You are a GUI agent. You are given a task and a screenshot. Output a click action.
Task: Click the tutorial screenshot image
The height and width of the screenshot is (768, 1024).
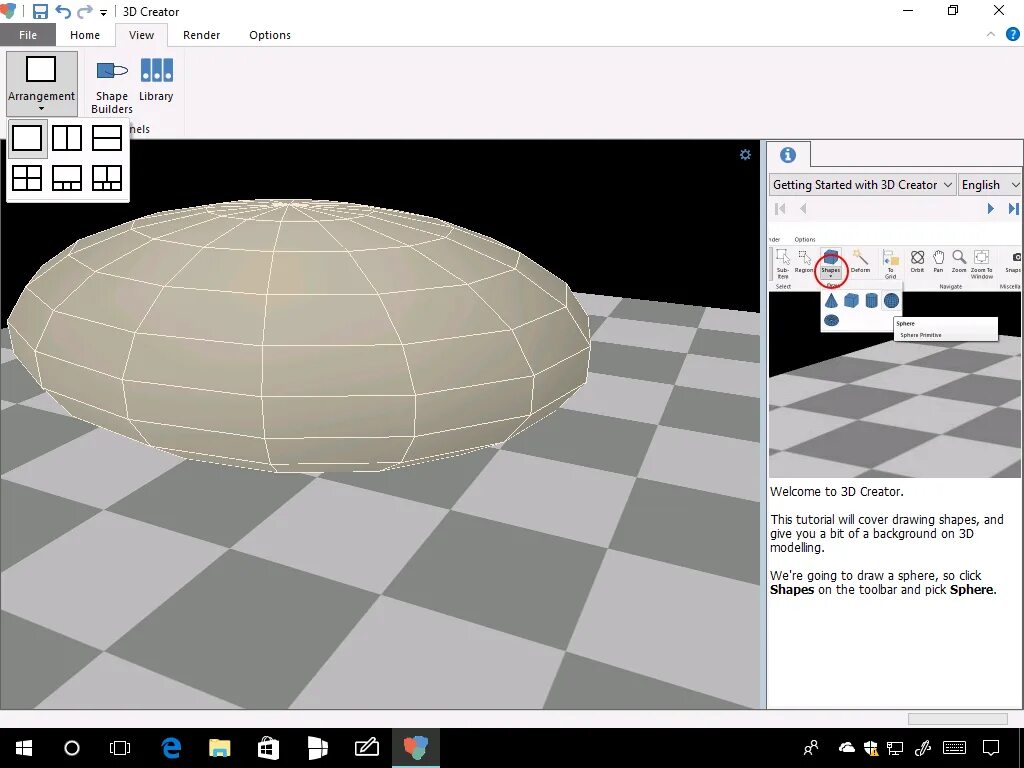(x=895, y=355)
